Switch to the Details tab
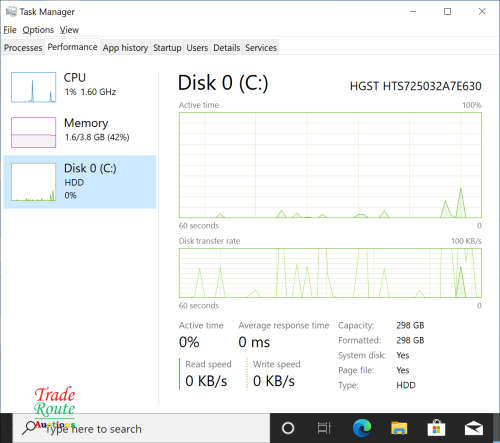 [227, 48]
